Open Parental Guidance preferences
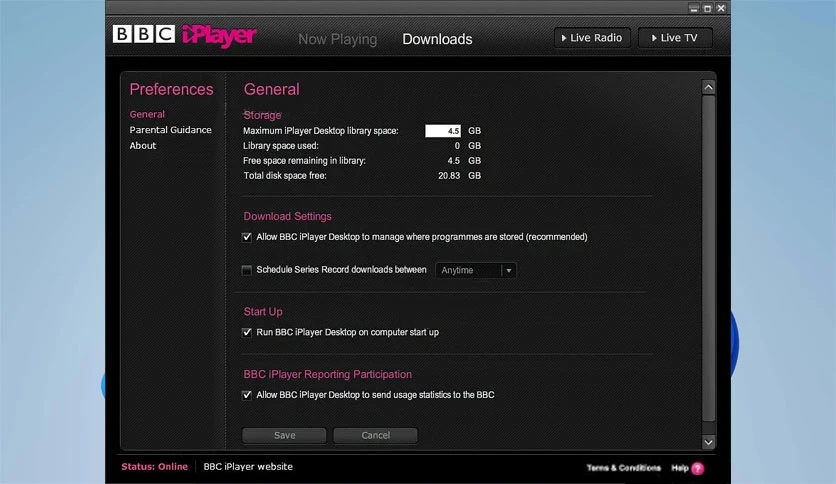 coord(171,130)
